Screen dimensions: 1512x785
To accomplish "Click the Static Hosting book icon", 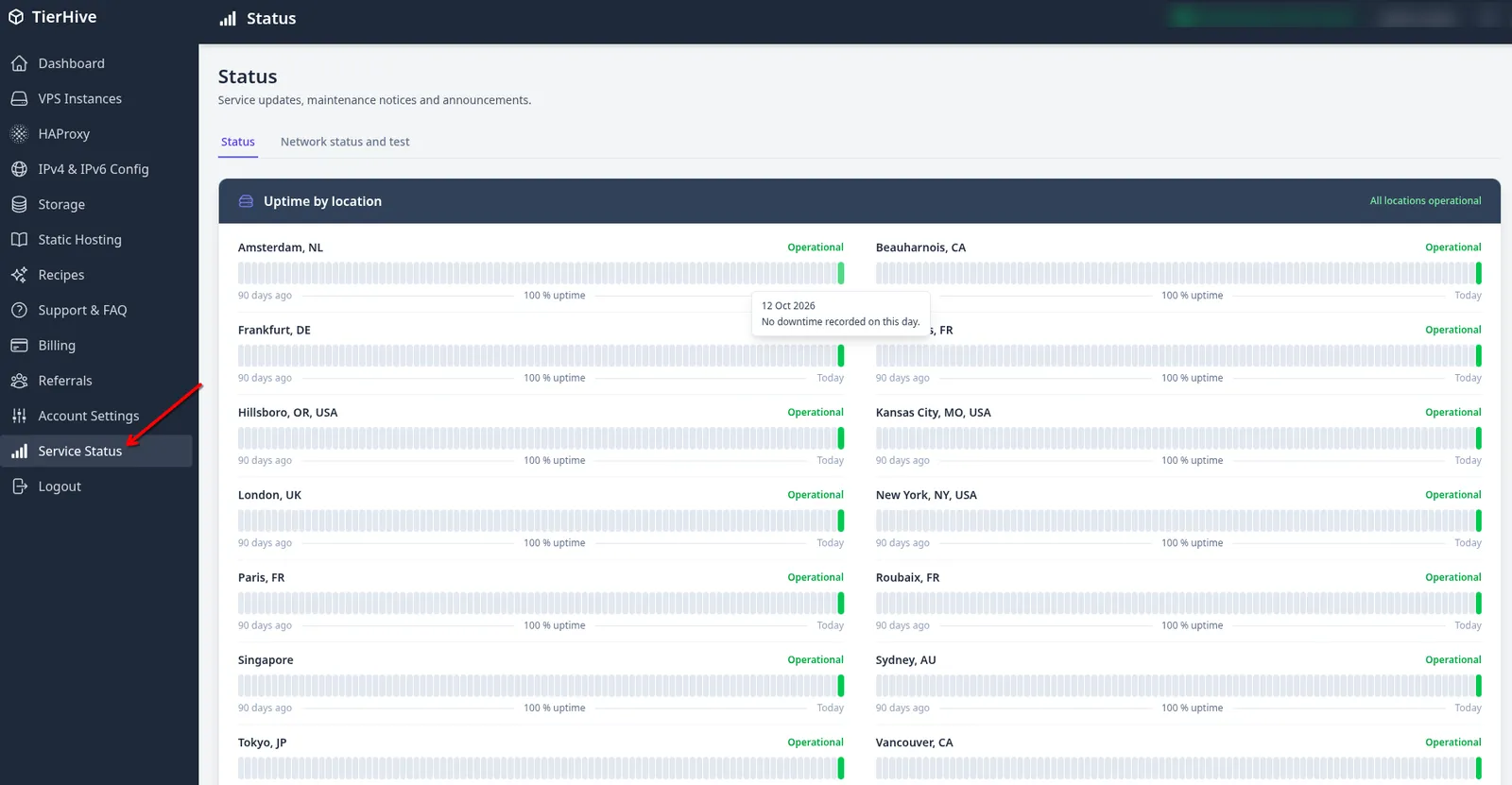I will tap(19, 240).
